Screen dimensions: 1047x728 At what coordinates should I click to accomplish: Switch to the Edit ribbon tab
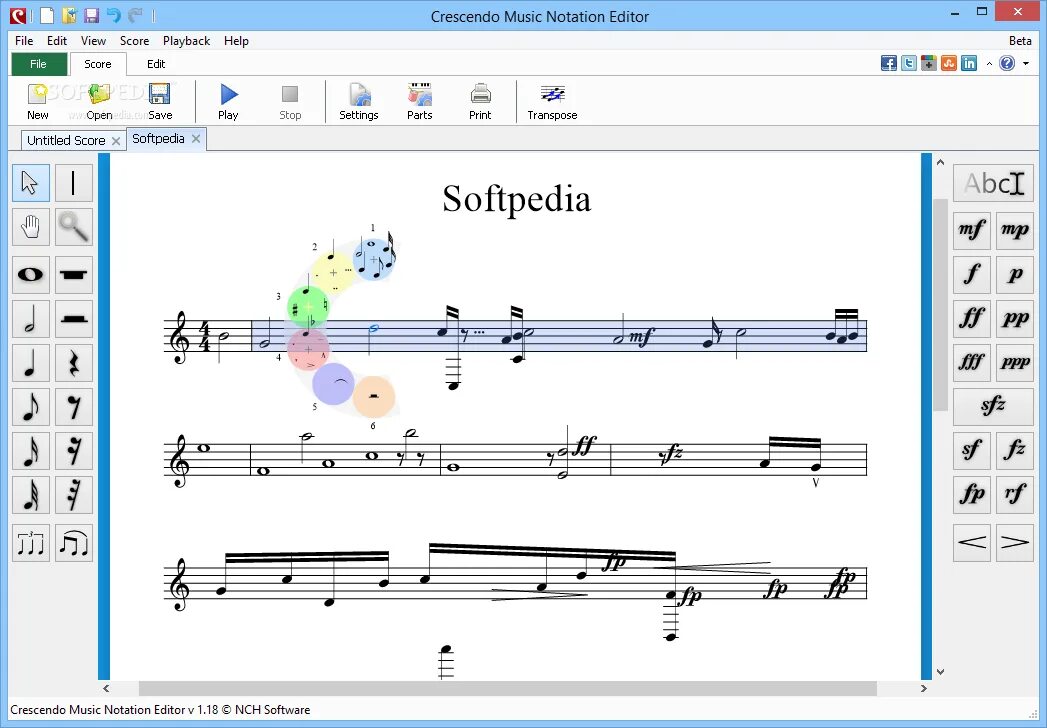[156, 64]
